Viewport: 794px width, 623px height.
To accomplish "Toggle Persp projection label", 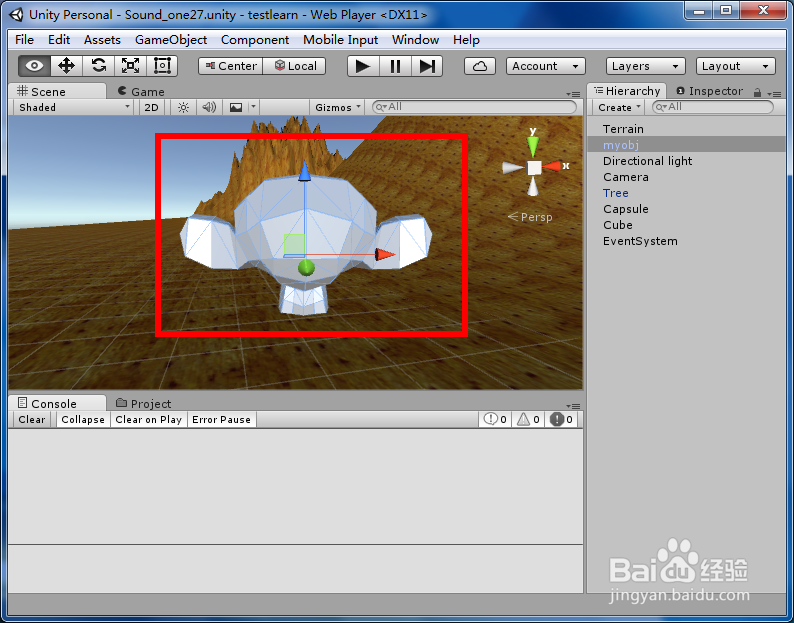I will pos(530,217).
